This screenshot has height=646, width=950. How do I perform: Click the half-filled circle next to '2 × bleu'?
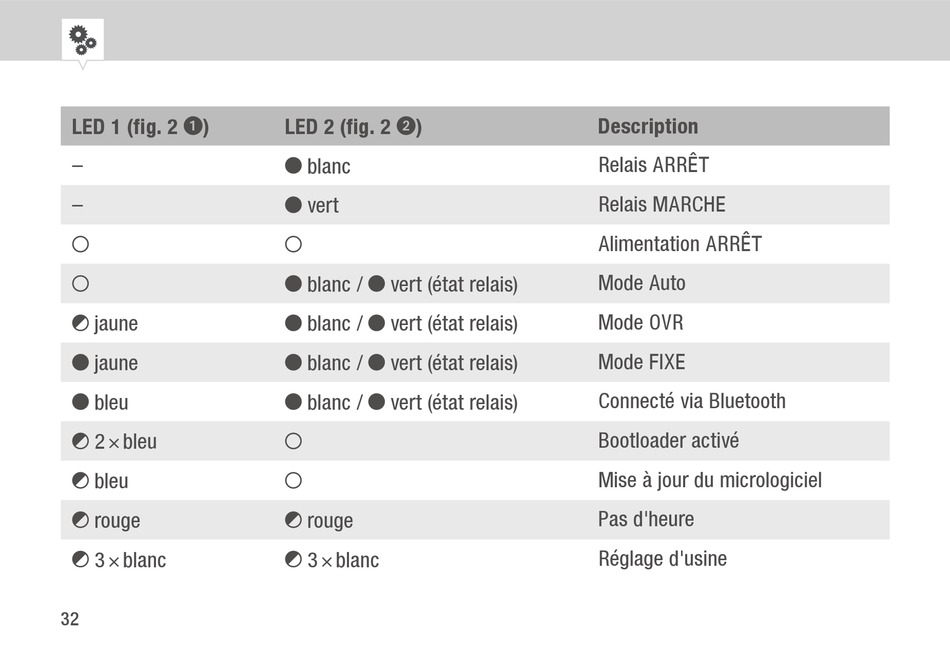coord(81,441)
